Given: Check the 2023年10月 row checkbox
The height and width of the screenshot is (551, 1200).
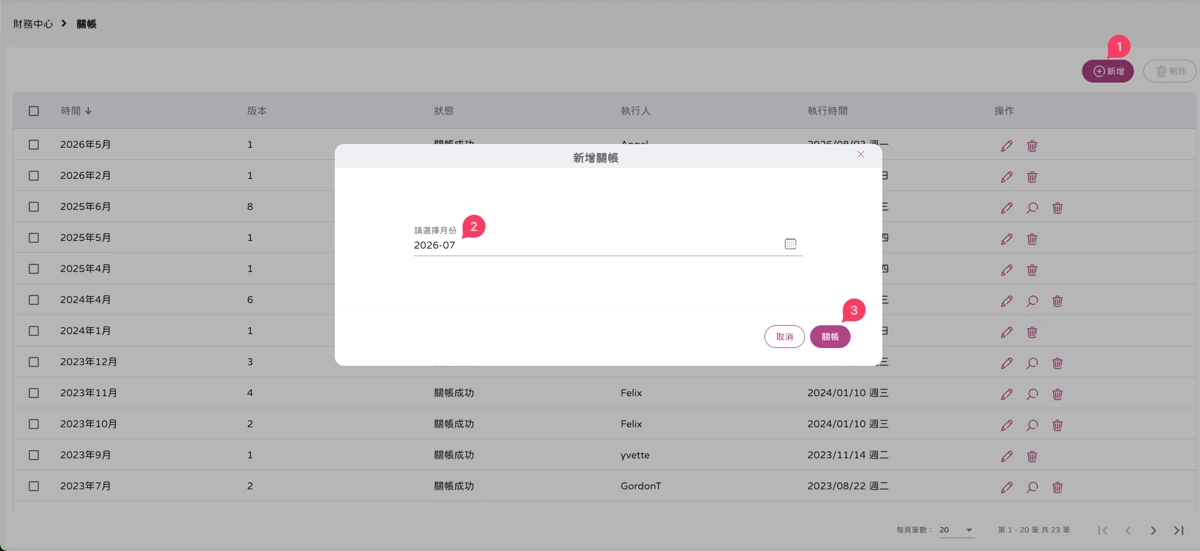Looking at the screenshot, I should point(34,424).
